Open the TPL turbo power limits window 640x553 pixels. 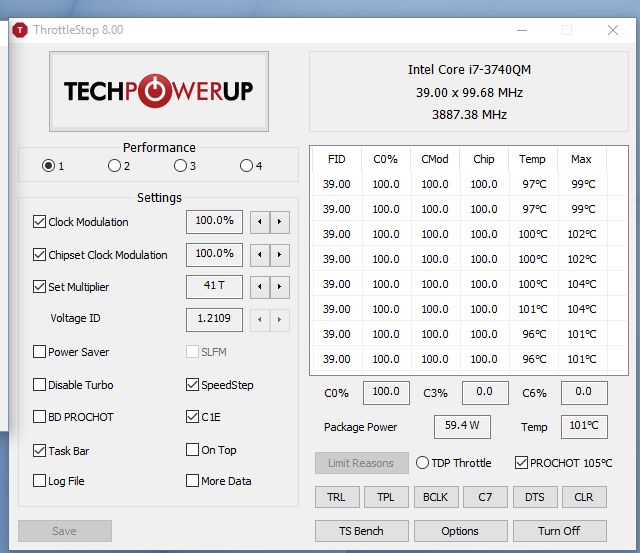pyautogui.click(x=386, y=497)
